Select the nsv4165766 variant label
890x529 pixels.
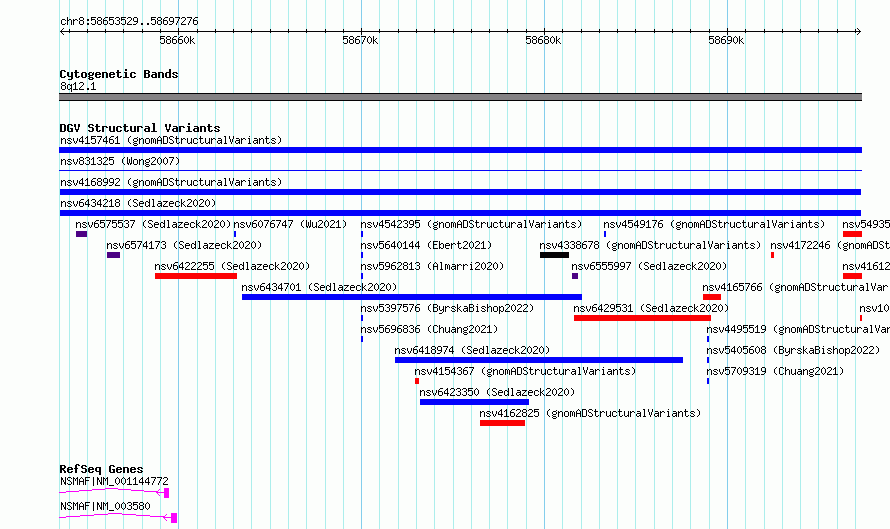tap(796, 287)
